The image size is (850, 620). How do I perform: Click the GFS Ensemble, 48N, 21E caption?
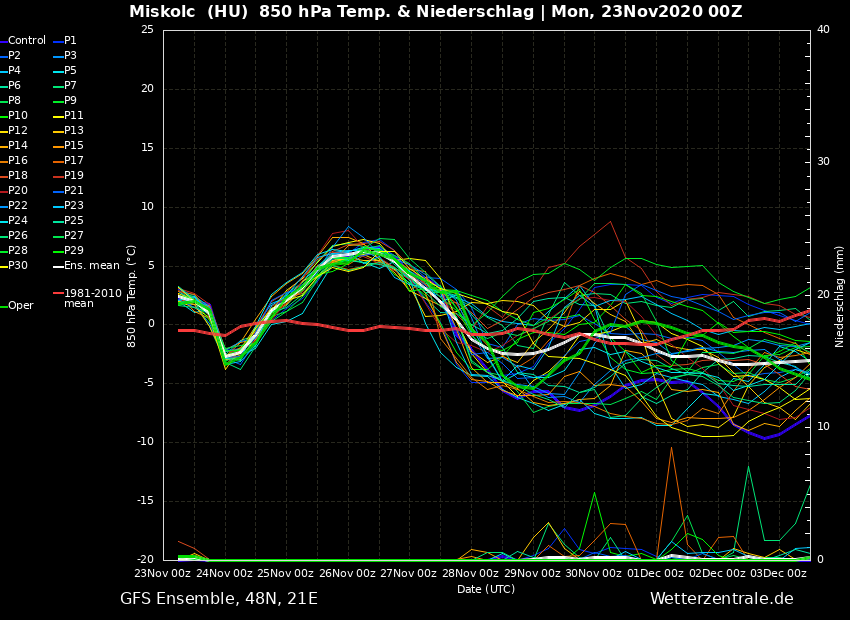(x=219, y=599)
